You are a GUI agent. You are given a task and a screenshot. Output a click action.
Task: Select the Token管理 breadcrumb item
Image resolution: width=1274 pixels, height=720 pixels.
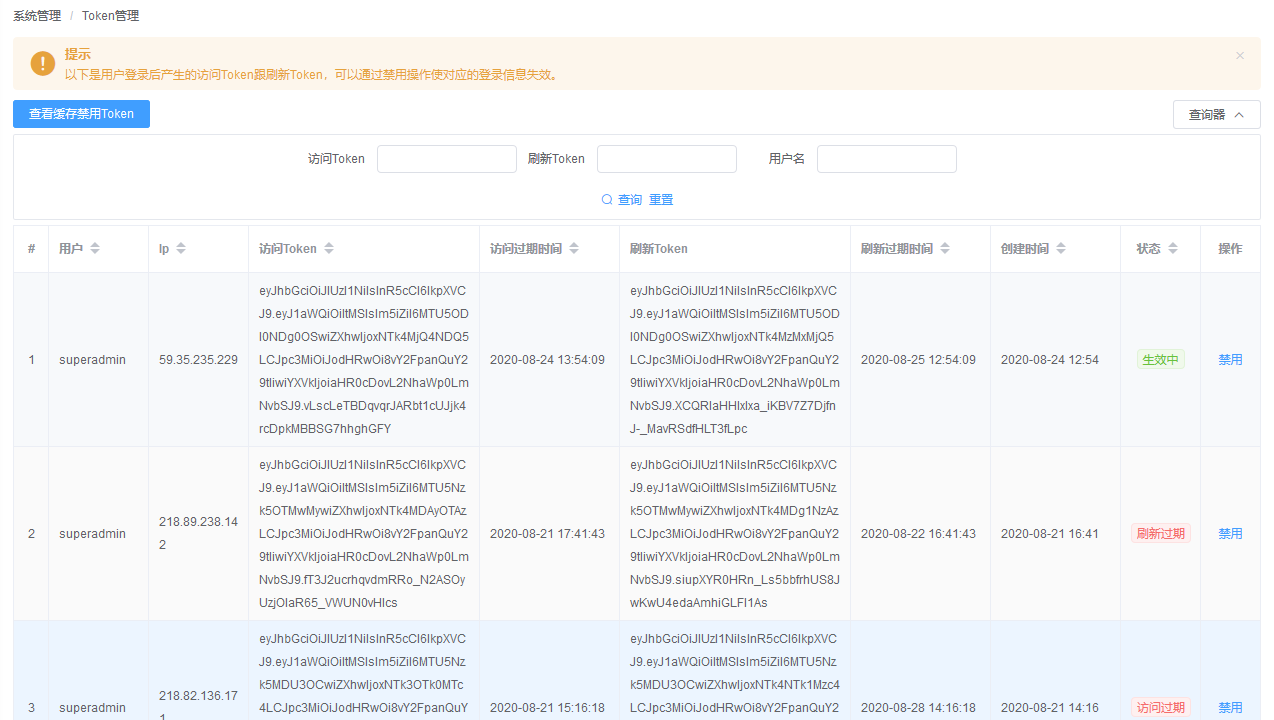tap(110, 15)
